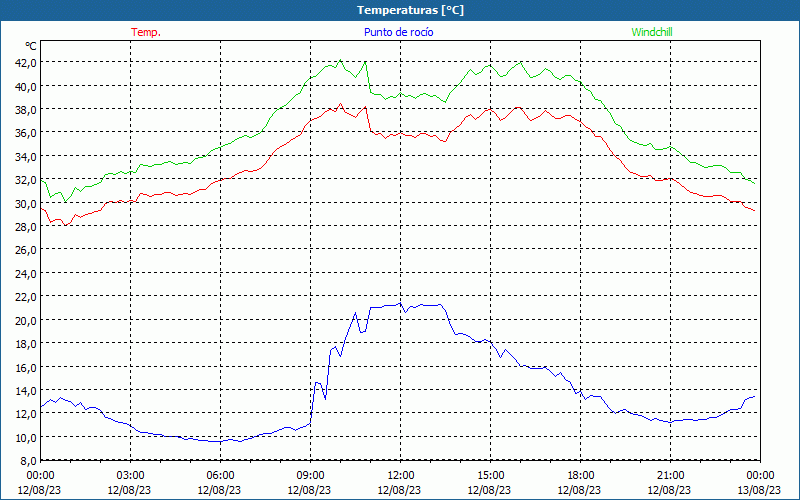Click the 42,0 y-axis value

tap(27, 63)
